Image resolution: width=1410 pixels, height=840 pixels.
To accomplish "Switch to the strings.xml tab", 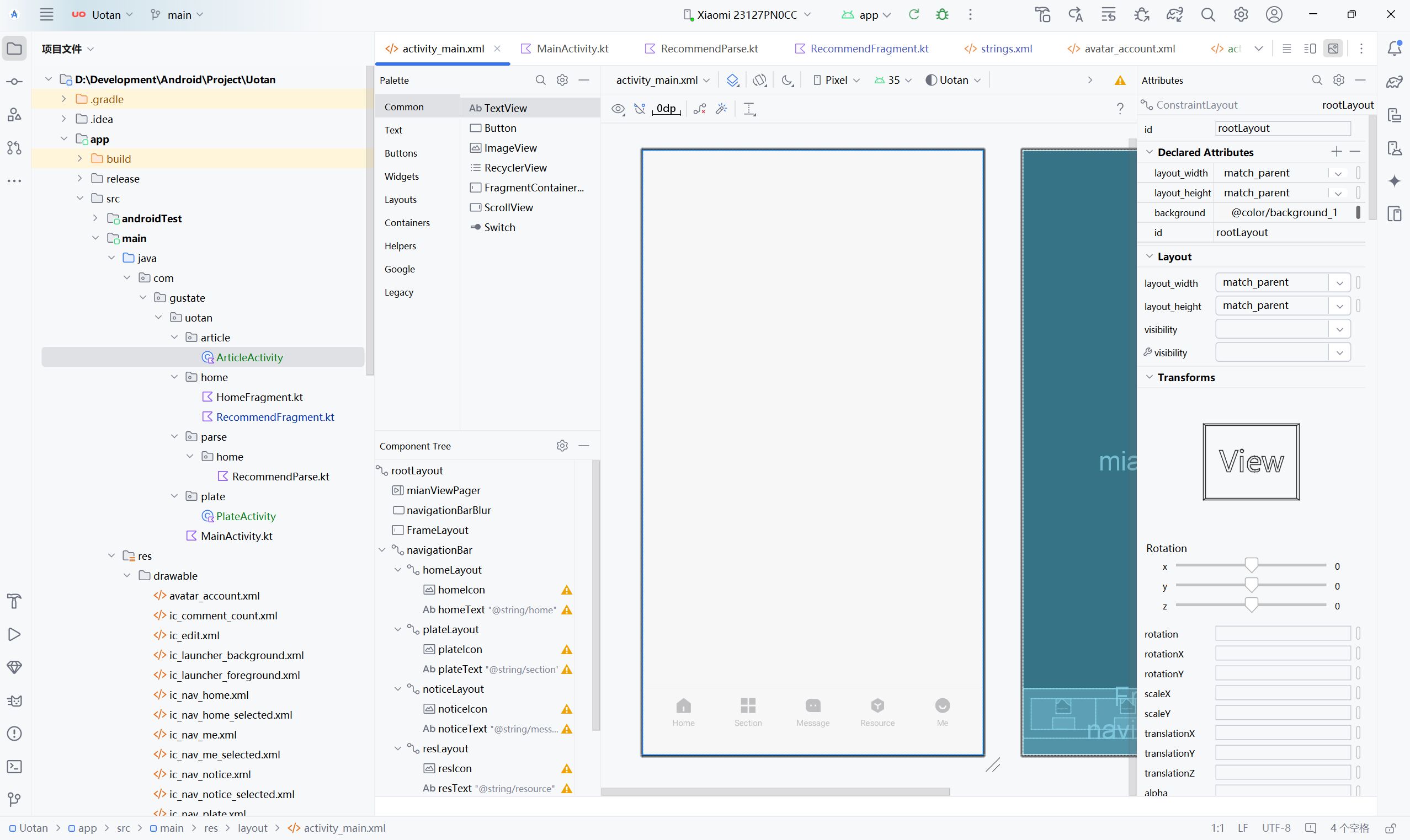I will coord(999,49).
